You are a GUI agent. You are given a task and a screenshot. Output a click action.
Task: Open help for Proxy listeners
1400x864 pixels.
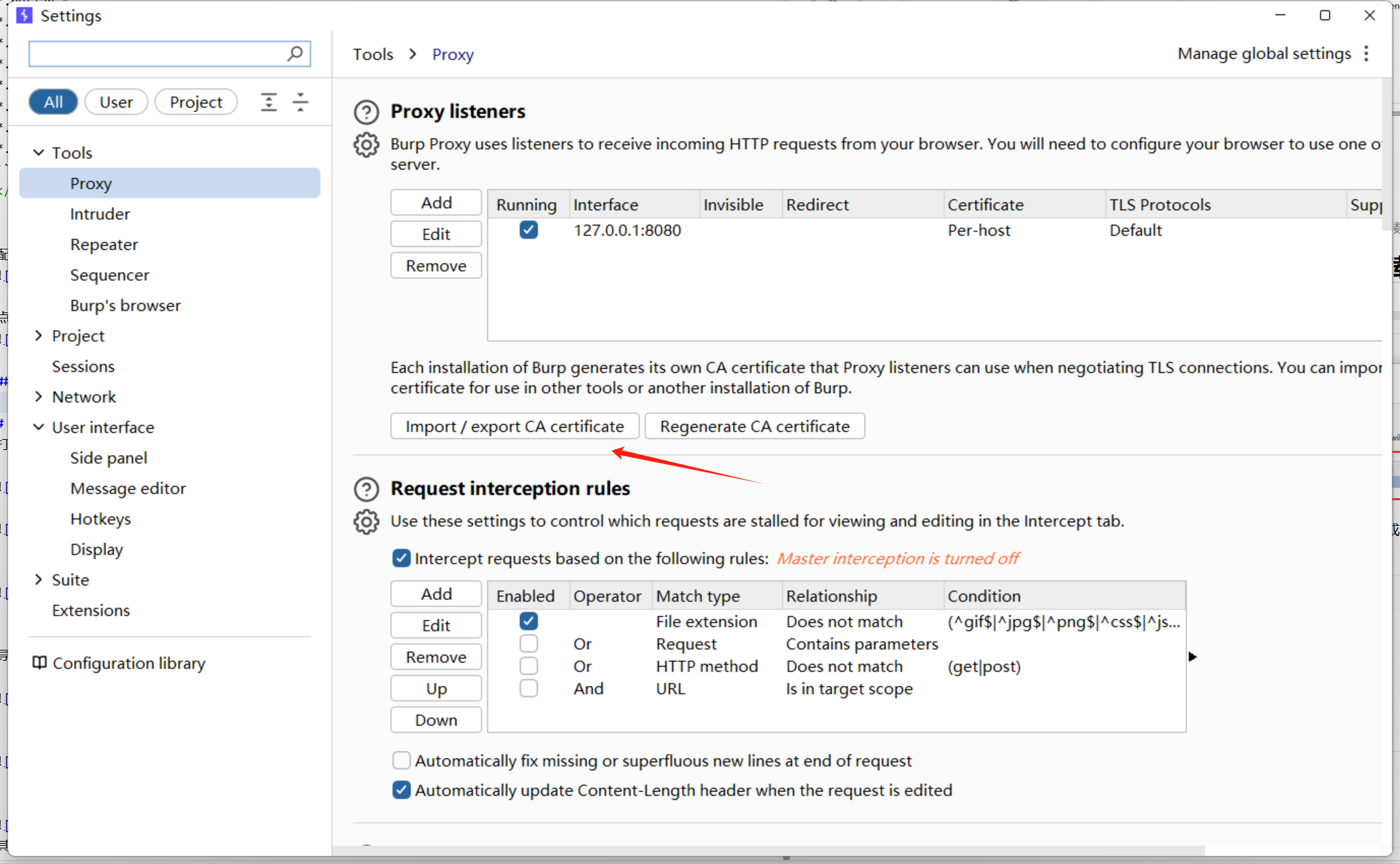pos(366,112)
